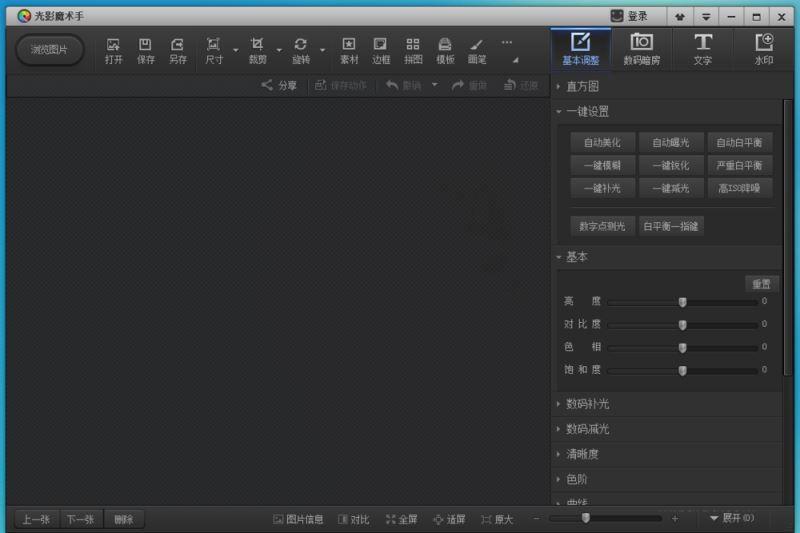Click the 饱和度 saturation slider handle
The height and width of the screenshot is (533, 800).
[682, 370]
